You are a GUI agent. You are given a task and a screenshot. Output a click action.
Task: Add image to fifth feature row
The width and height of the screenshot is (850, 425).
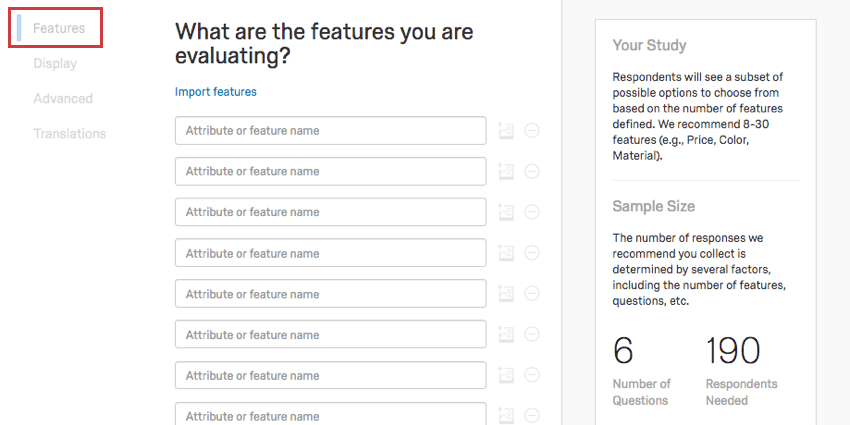click(506, 294)
